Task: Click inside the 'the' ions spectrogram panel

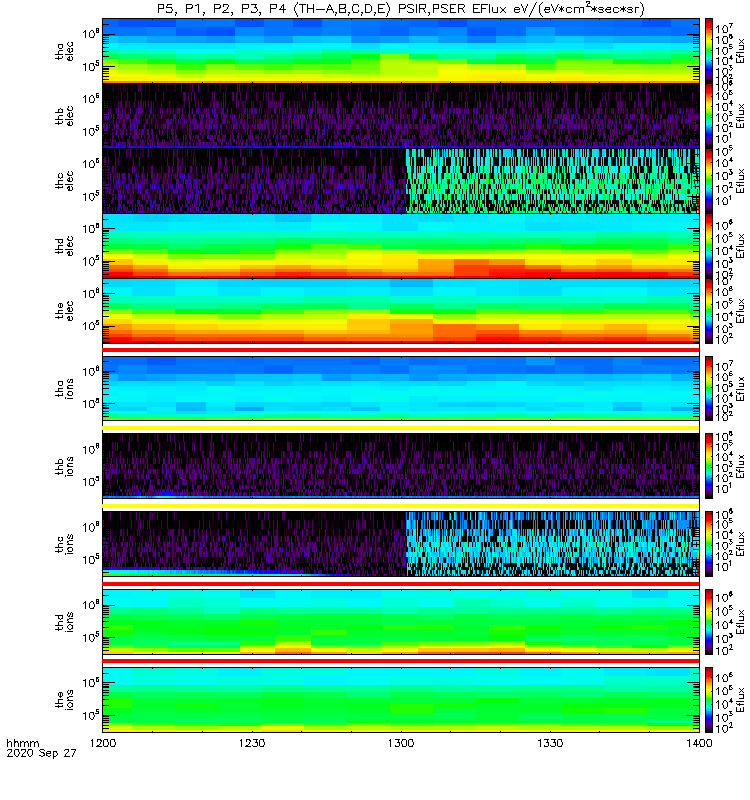Action: 401,699
